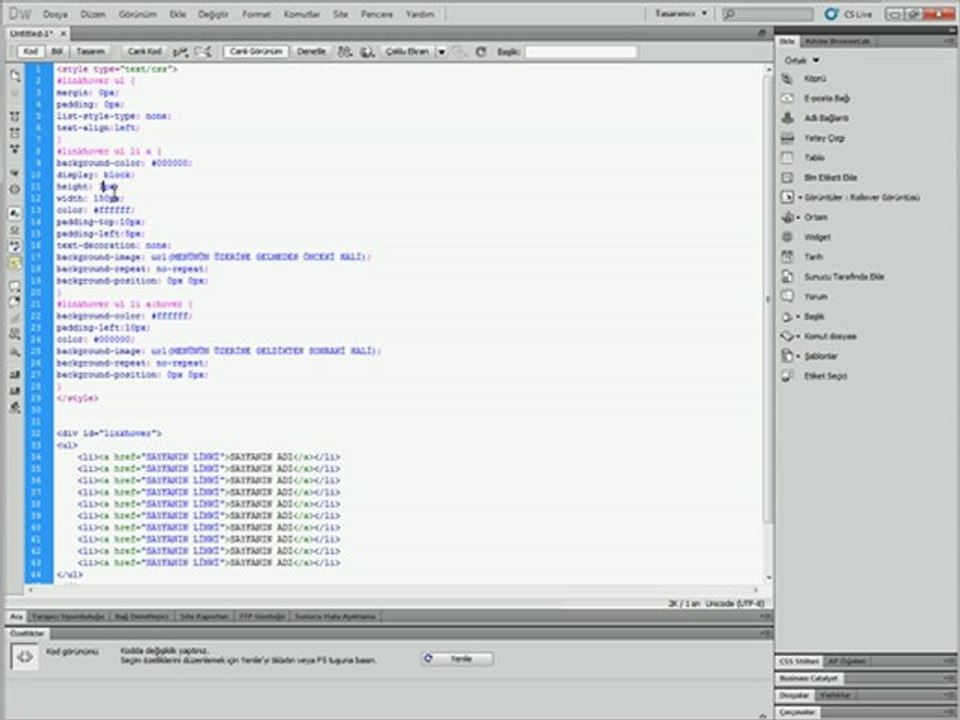Open the Business Catalyst panel
The height and width of the screenshot is (720, 960).
coord(809,678)
